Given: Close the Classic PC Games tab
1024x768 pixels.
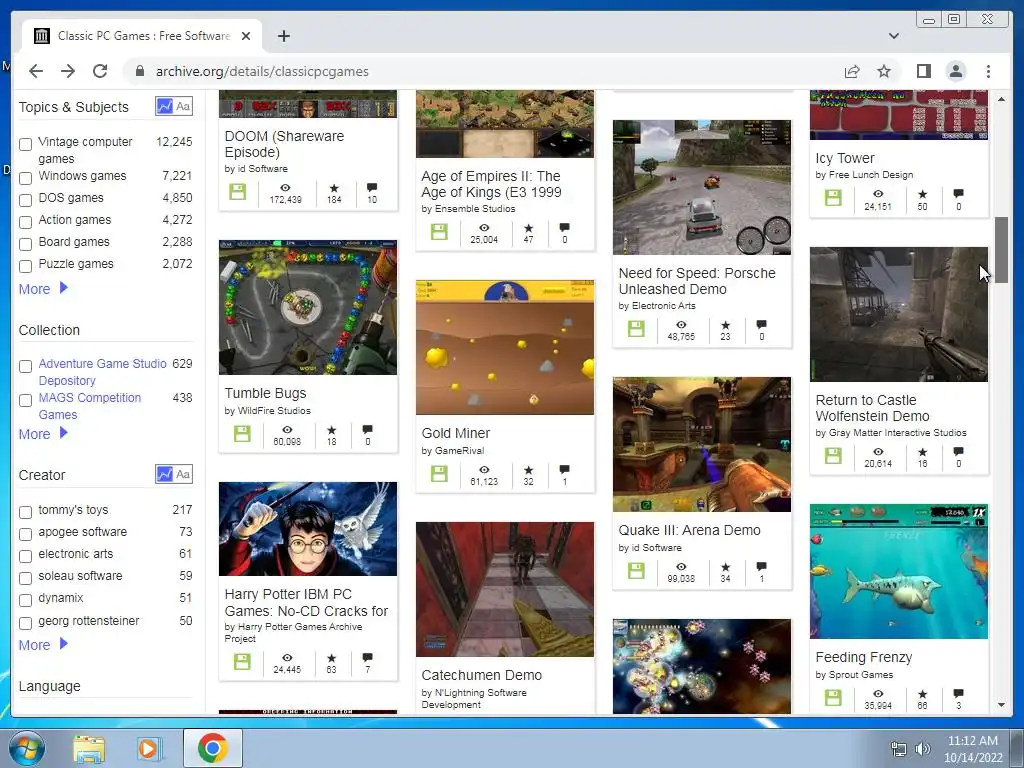Looking at the screenshot, I should click(246, 36).
